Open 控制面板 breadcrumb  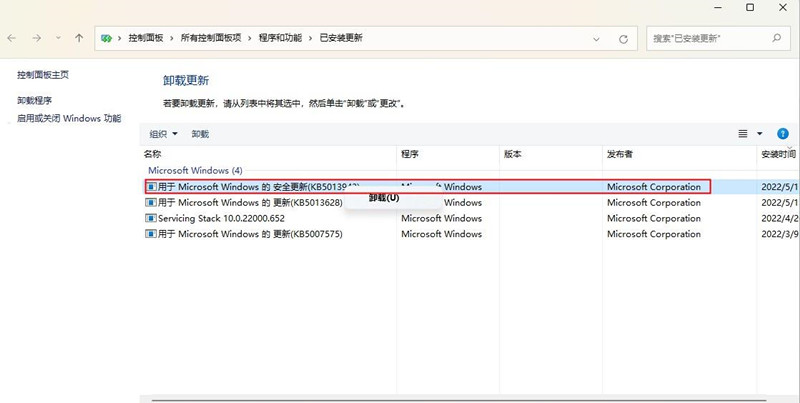146,38
